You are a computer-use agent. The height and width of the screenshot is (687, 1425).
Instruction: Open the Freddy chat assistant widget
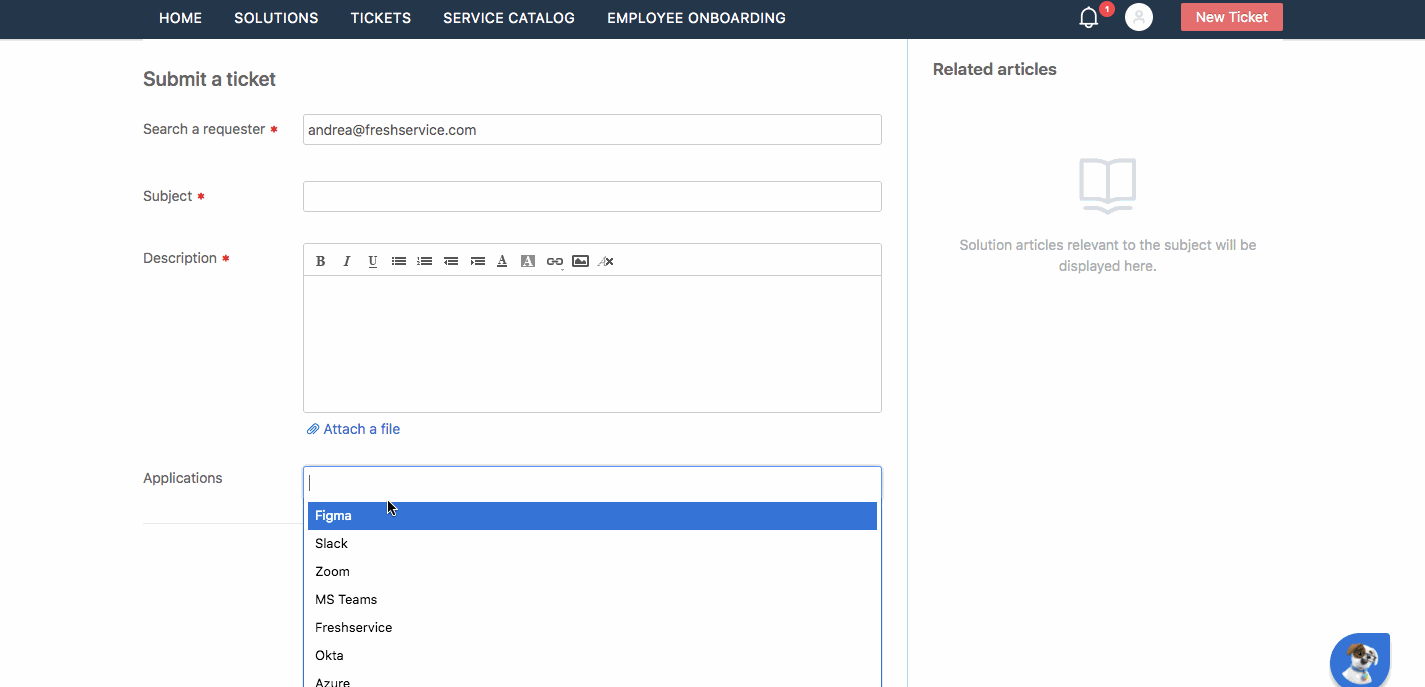tap(1360, 660)
